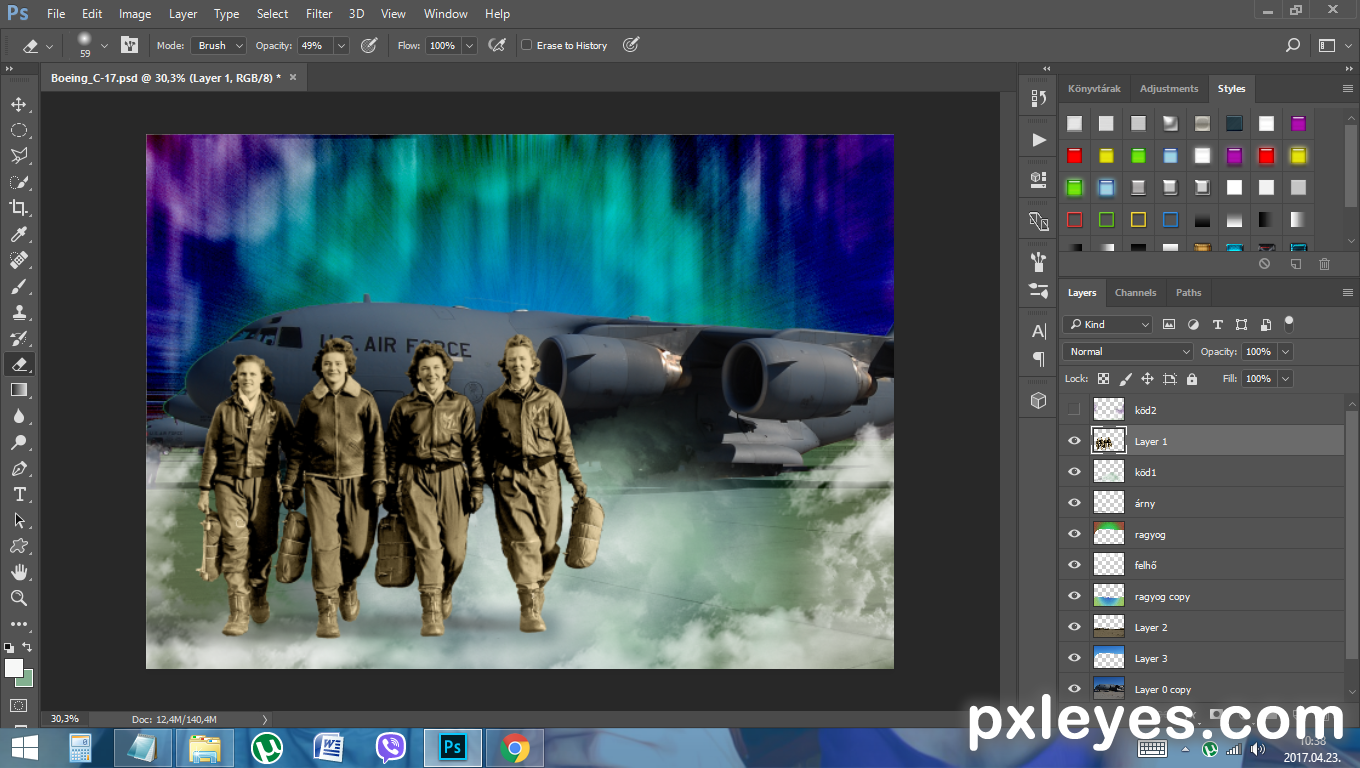The image size is (1360, 768).
Task: Hide the ragyog layer
Action: [x=1074, y=534]
